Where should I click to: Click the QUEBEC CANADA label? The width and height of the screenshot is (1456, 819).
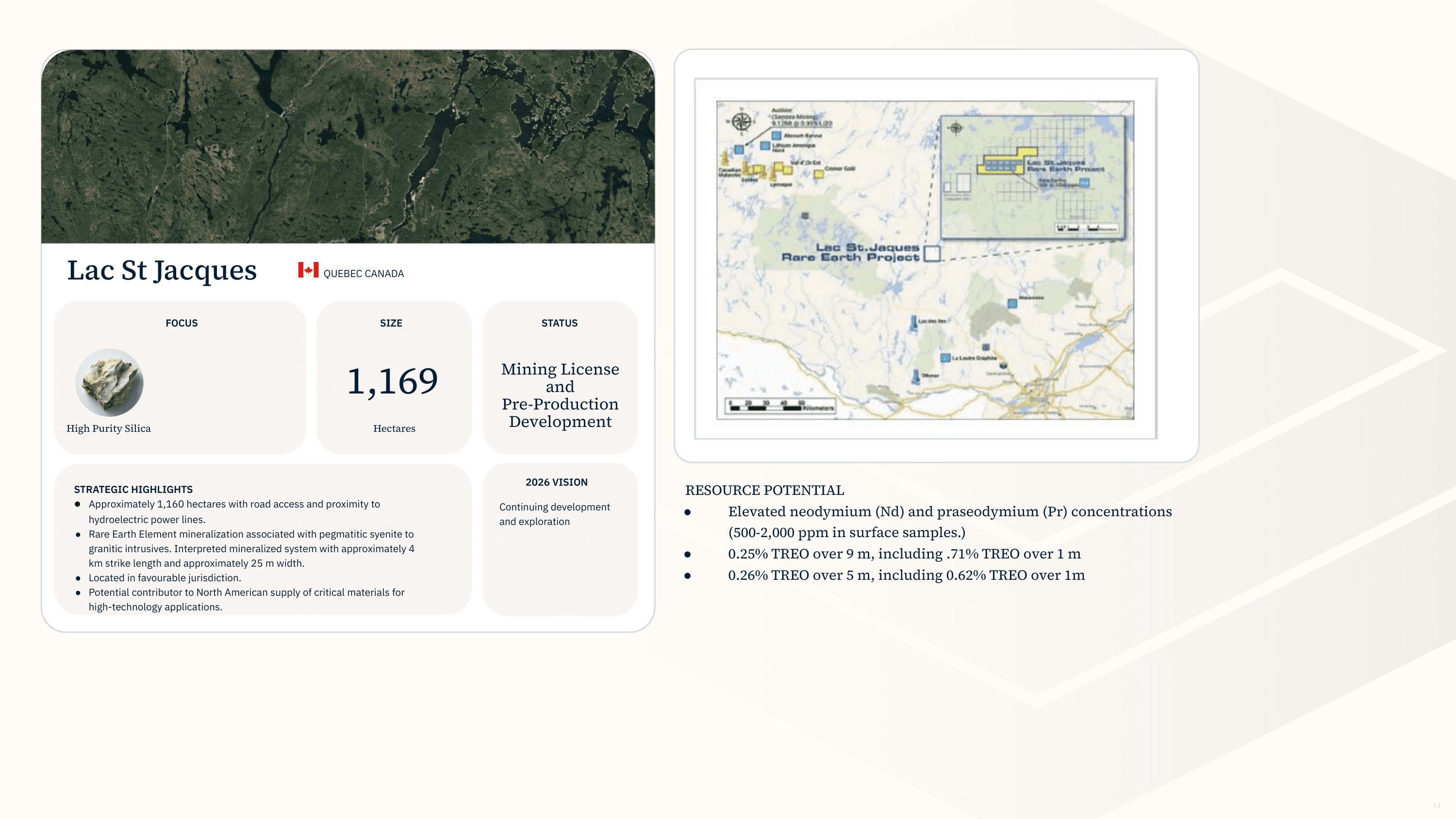(364, 274)
